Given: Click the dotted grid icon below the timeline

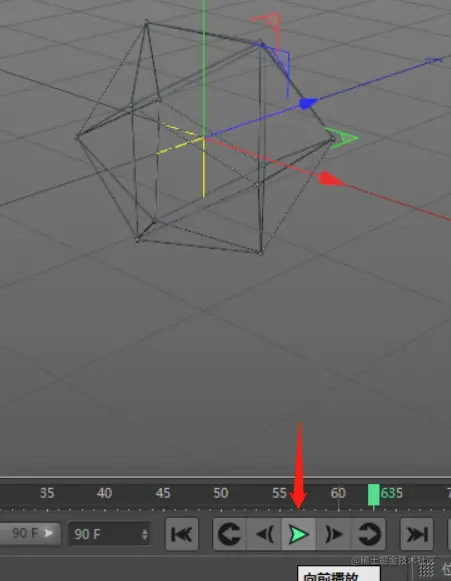Looking at the screenshot, I should tap(426, 569).
